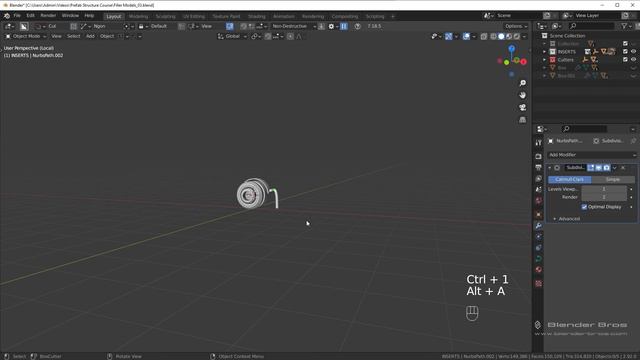Open the viewport Object menu
The width and height of the screenshot is (640, 360).
point(107,36)
